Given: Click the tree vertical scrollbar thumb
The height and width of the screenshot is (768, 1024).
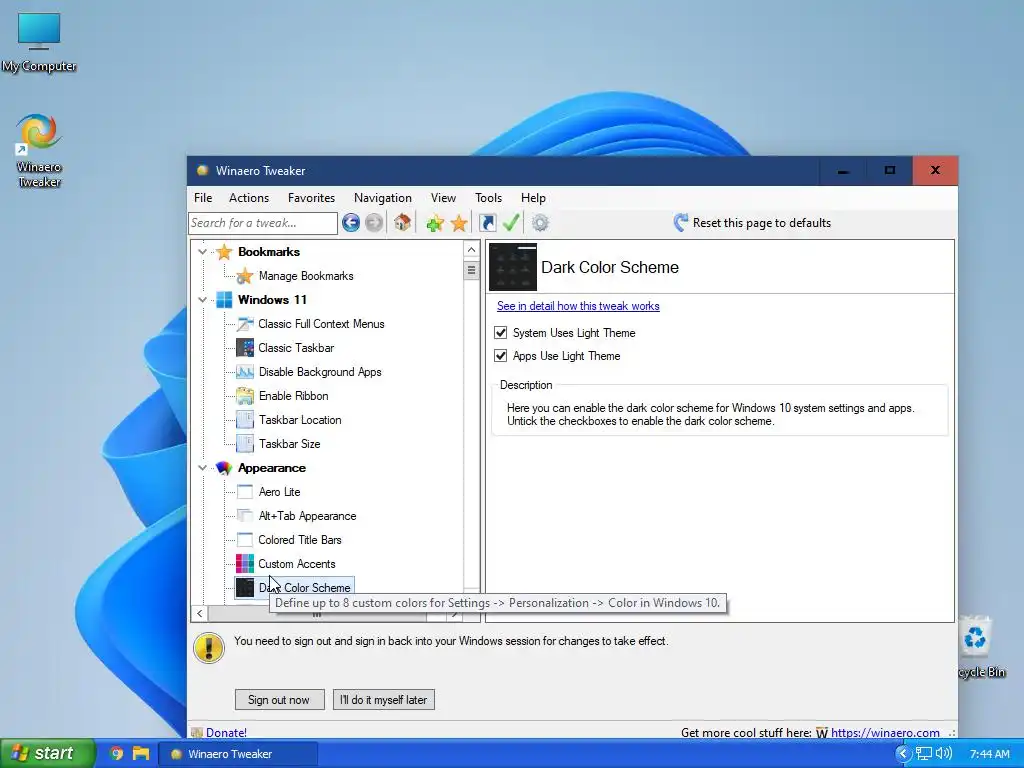Looking at the screenshot, I should 472,270.
